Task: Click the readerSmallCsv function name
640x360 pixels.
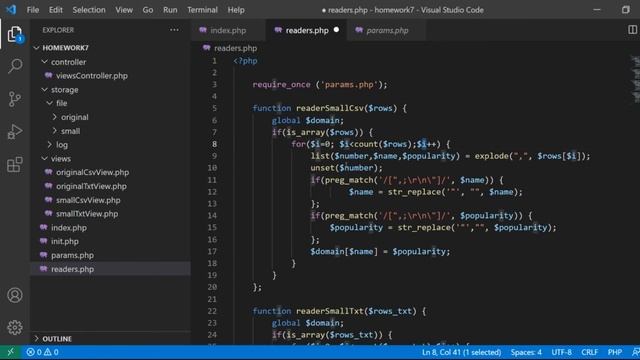Action: (x=330, y=108)
